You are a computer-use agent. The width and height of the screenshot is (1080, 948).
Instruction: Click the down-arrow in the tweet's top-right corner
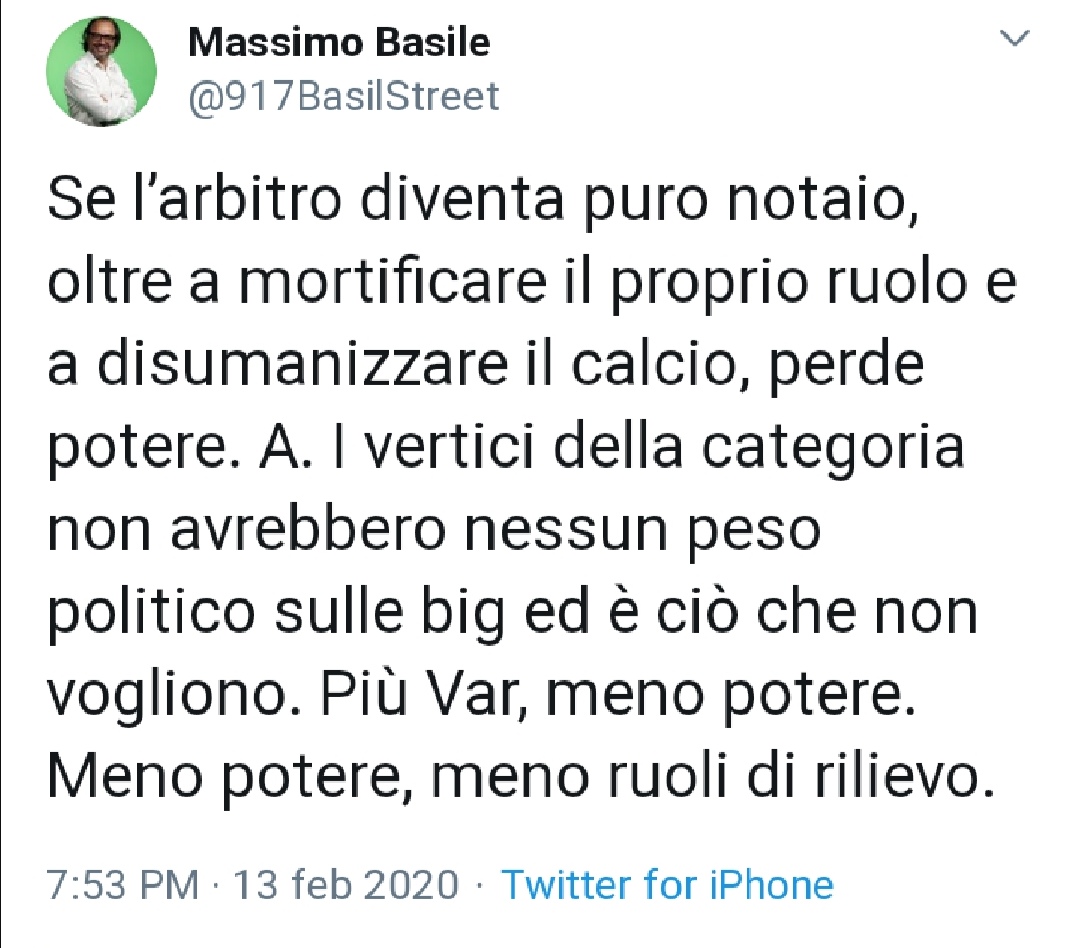tap(1017, 40)
